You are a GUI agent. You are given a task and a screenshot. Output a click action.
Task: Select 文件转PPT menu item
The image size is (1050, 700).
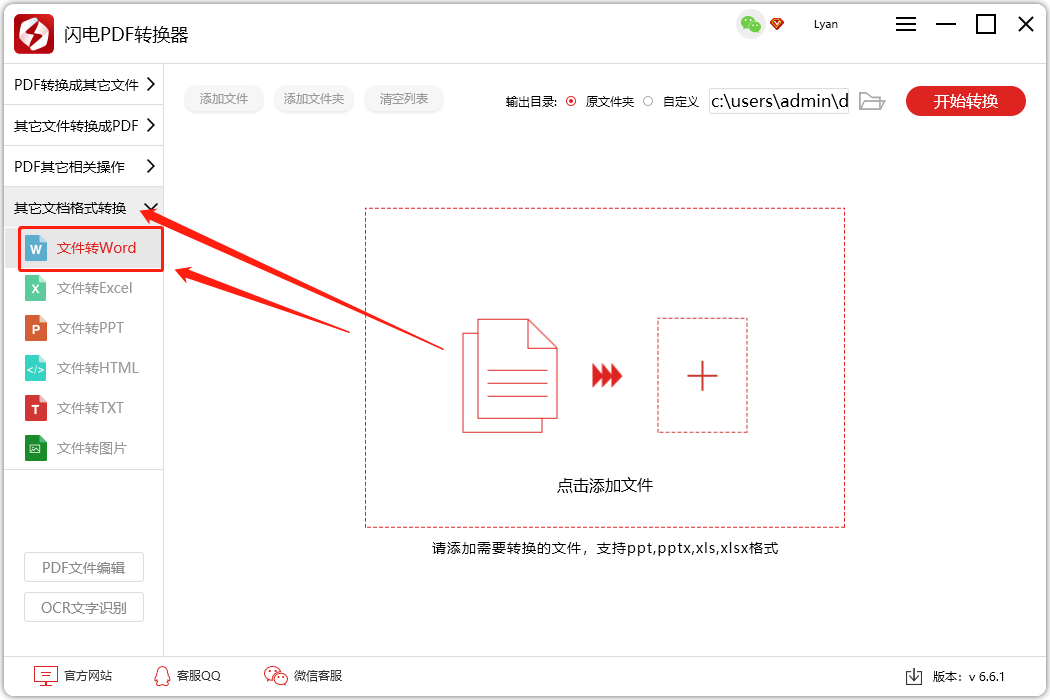coord(84,328)
